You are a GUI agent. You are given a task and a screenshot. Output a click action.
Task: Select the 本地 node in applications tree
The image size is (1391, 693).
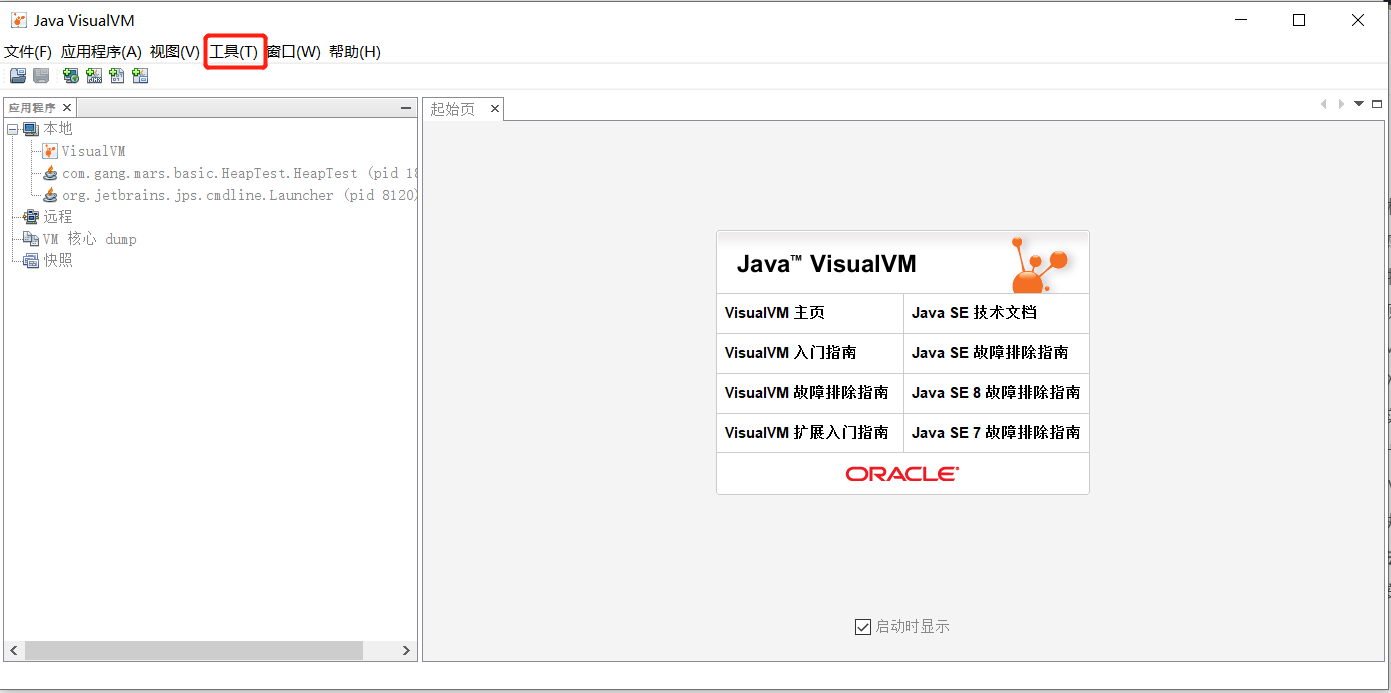click(x=58, y=129)
